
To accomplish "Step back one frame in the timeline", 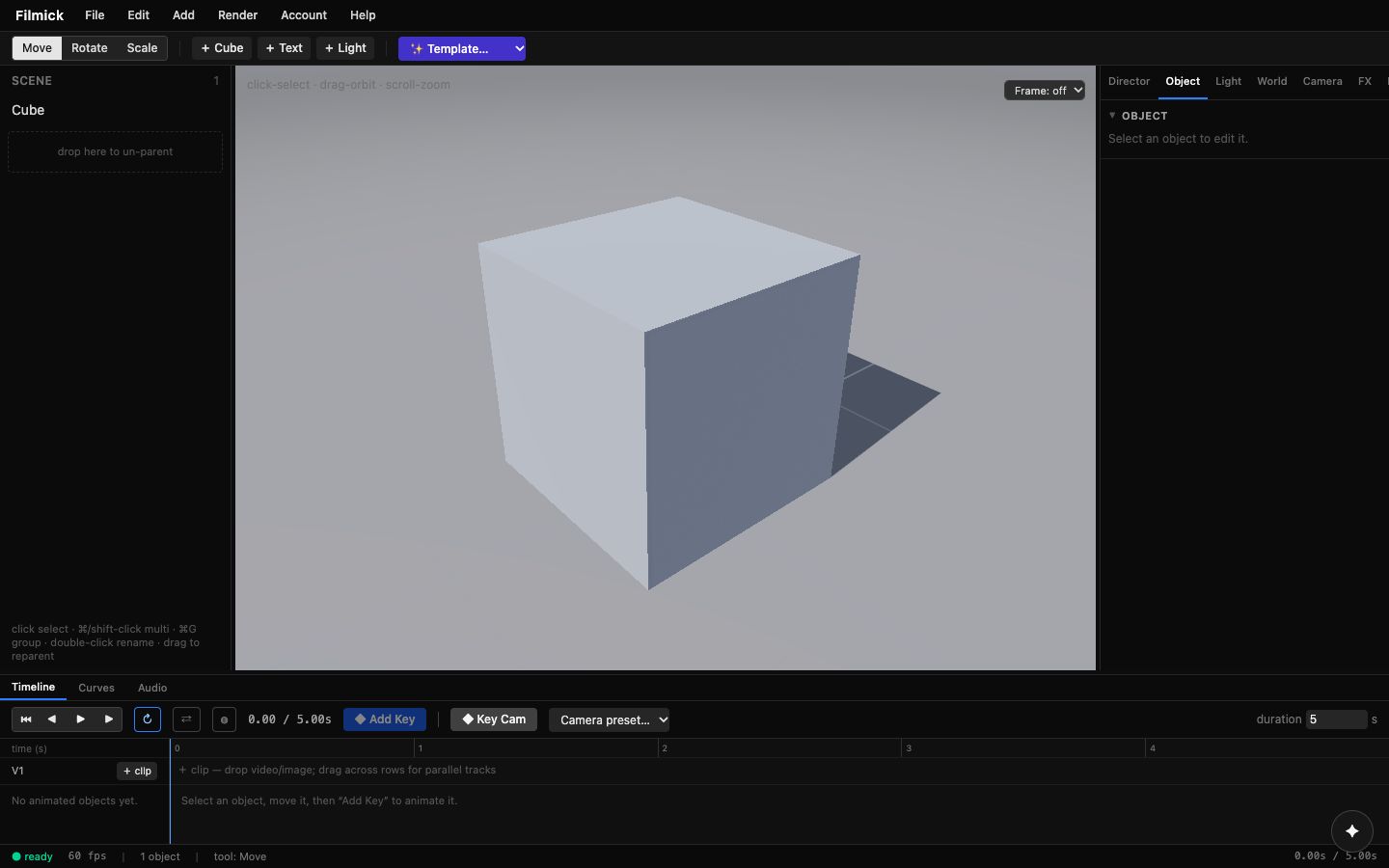I will click(x=52, y=719).
